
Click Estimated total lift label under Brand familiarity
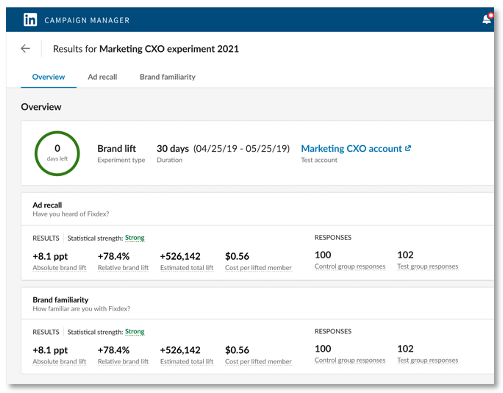(187, 361)
